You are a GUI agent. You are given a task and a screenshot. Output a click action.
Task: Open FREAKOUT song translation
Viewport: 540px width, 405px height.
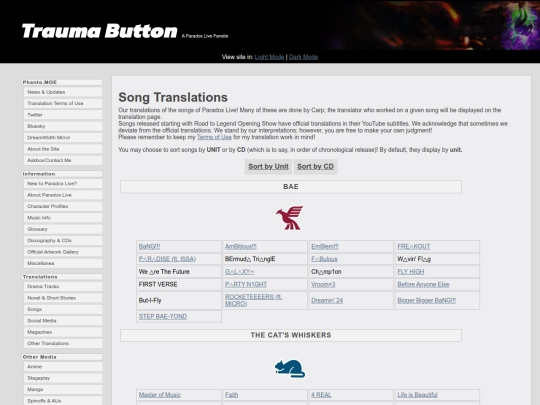[414, 247]
